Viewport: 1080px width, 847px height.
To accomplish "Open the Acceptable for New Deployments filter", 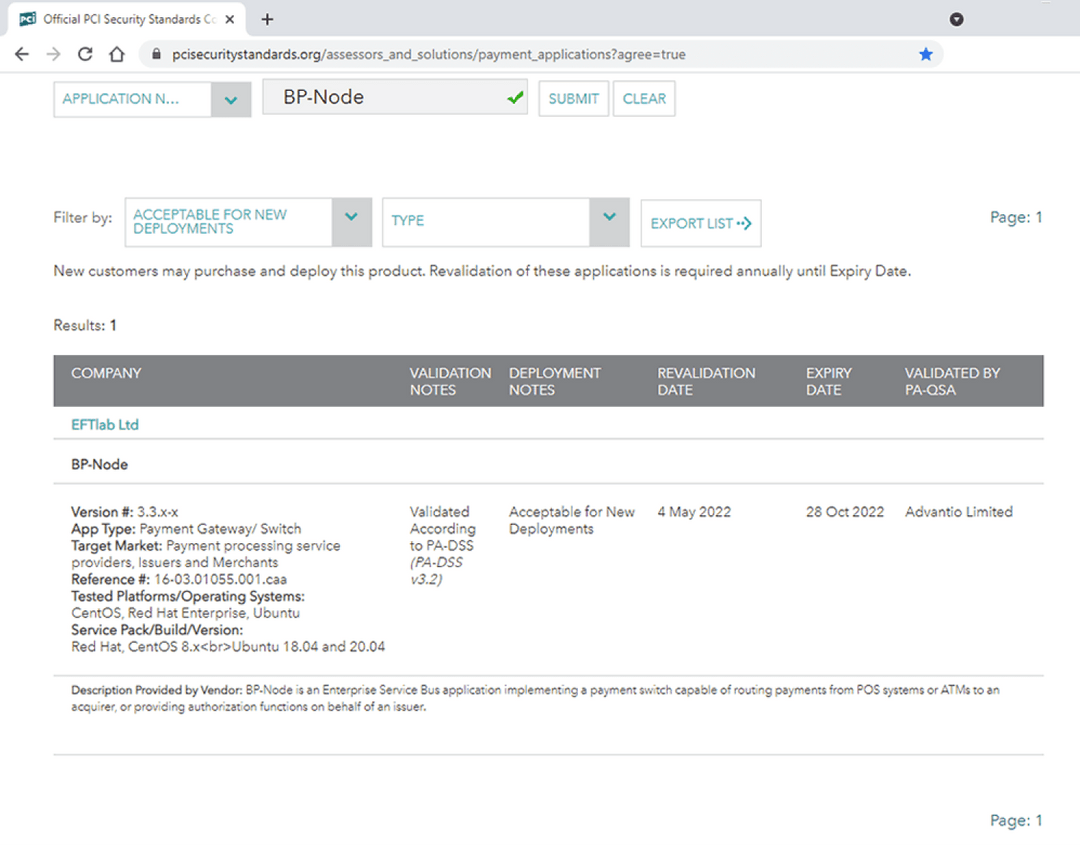I will [248, 222].
